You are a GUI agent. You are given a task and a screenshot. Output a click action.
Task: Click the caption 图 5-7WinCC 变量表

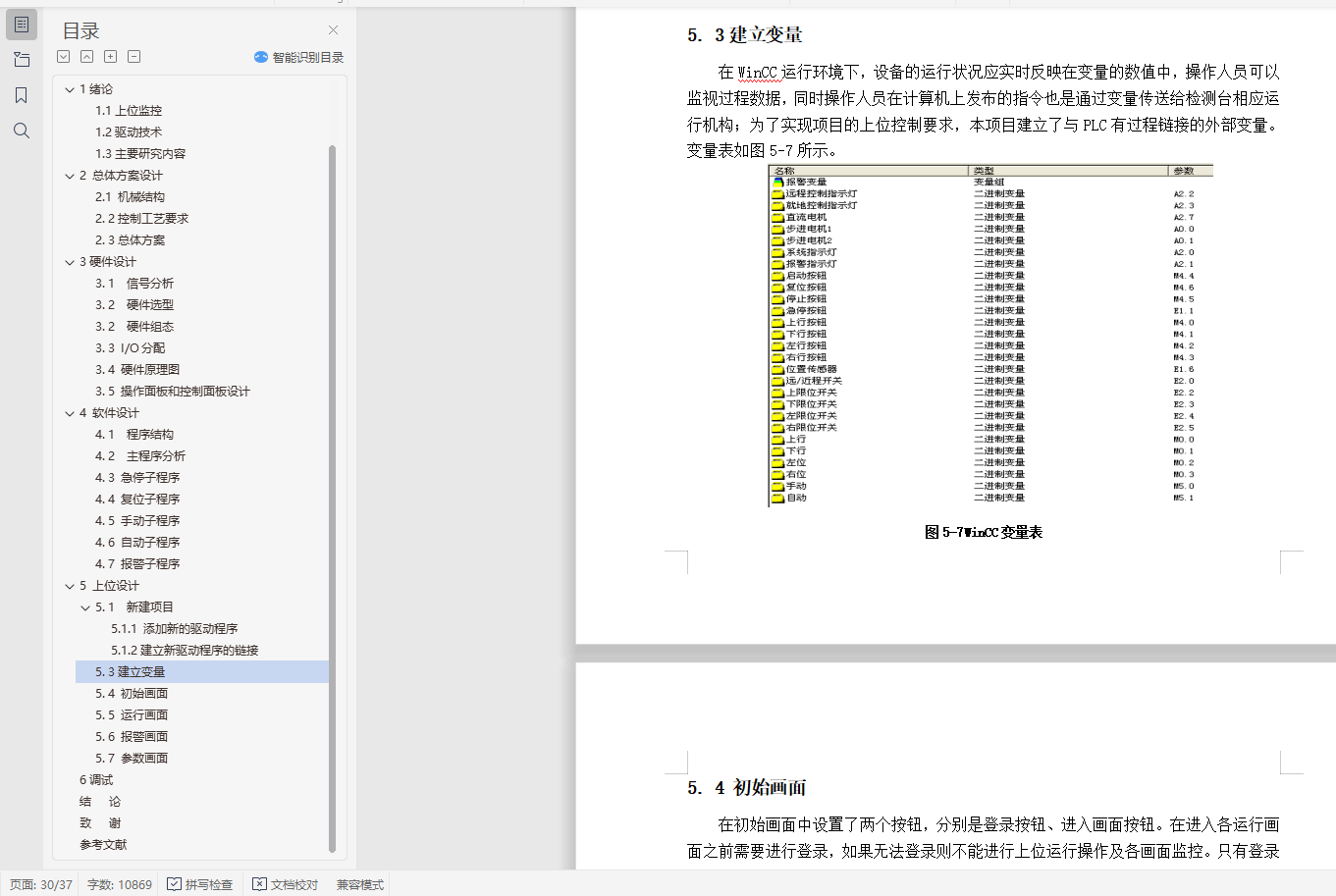point(984,532)
